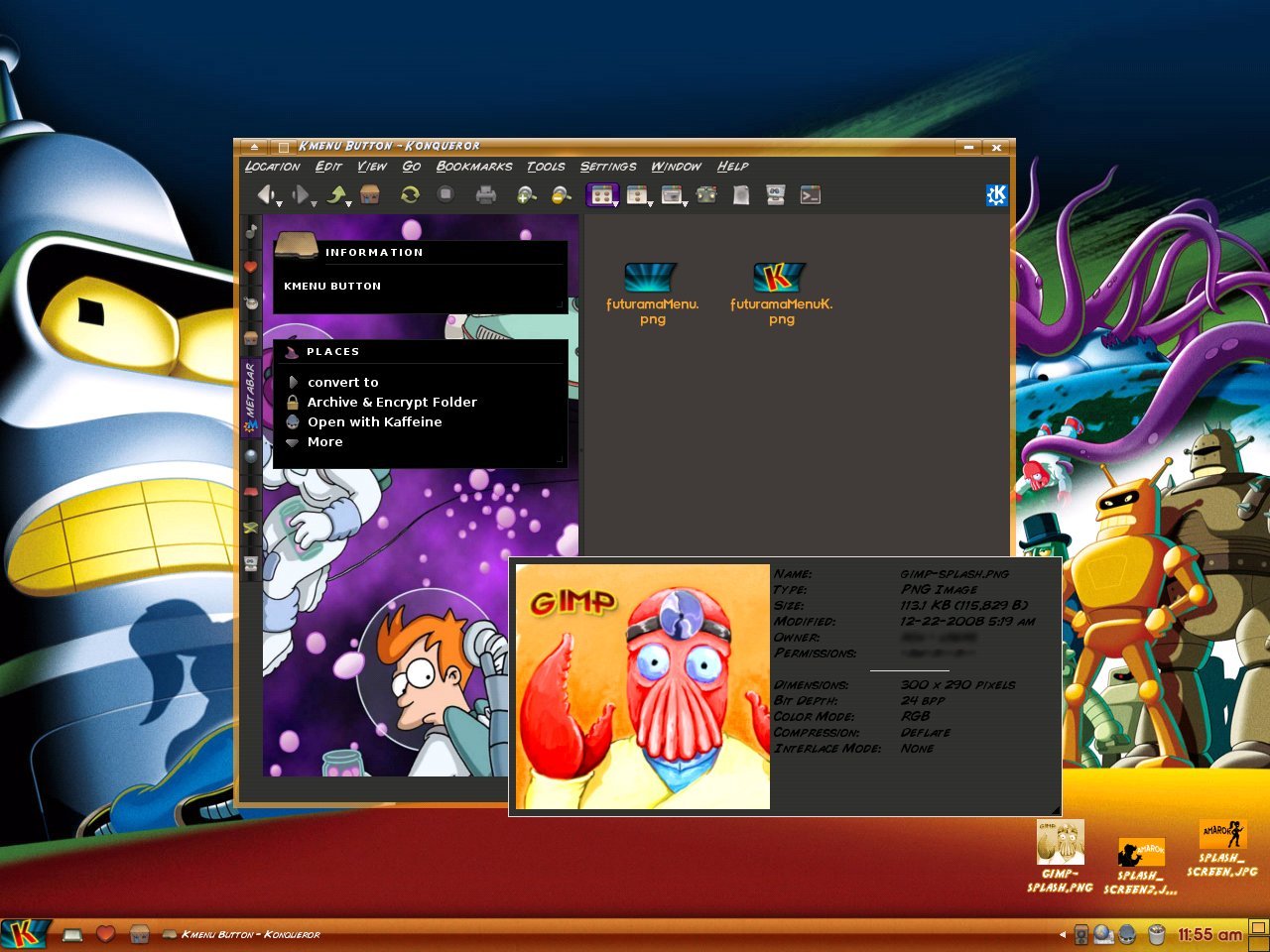This screenshot has width=1270, height=952.
Task: Reload the current Konqueror view
Action: click(410, 194)
